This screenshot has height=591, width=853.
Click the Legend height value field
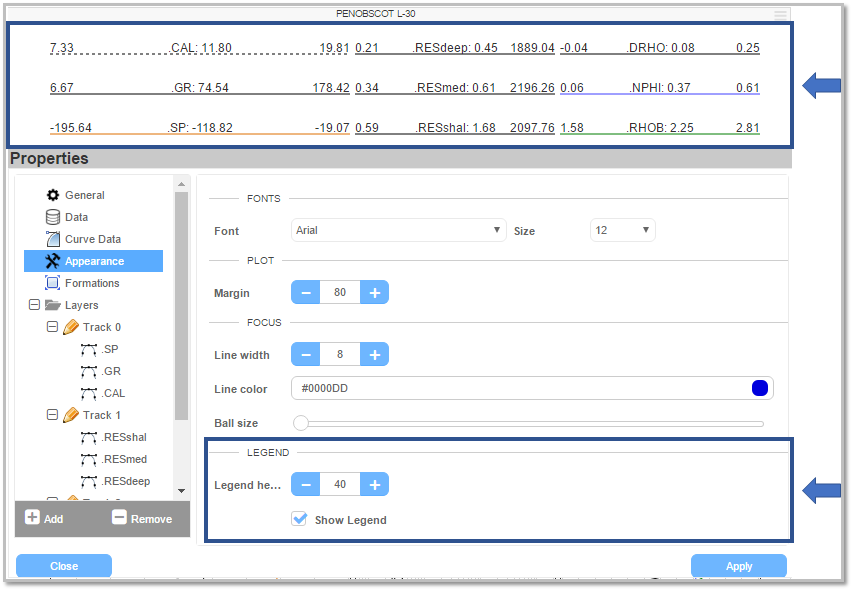tap(340, 484)
